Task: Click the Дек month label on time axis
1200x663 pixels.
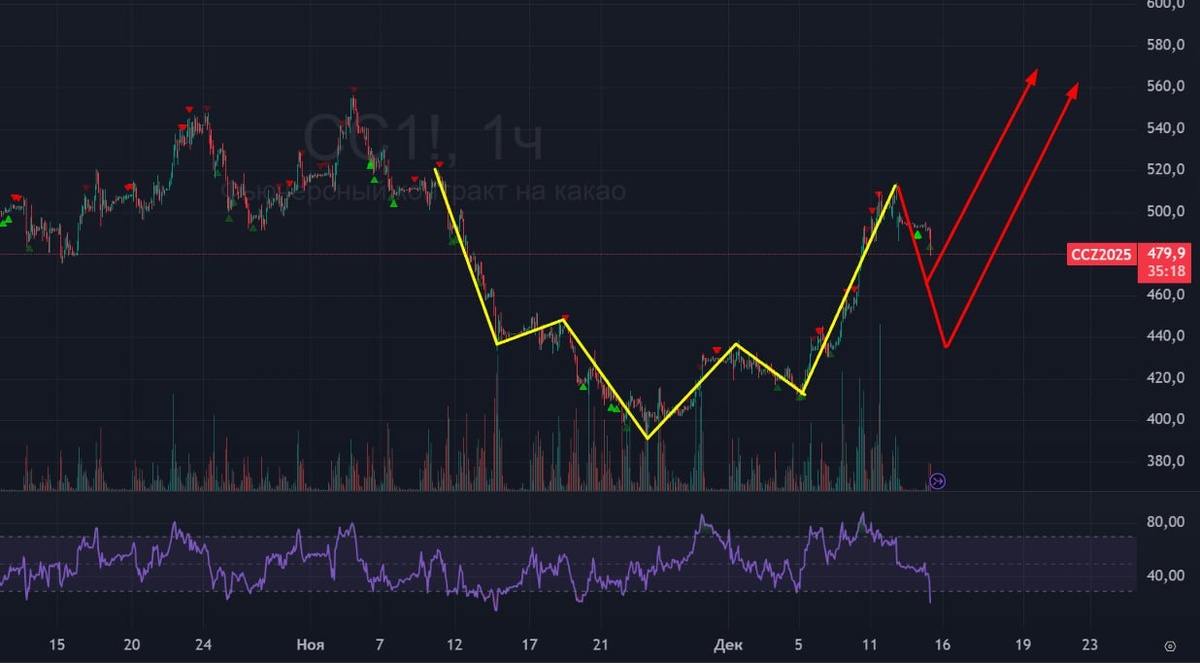Action: 728,644
